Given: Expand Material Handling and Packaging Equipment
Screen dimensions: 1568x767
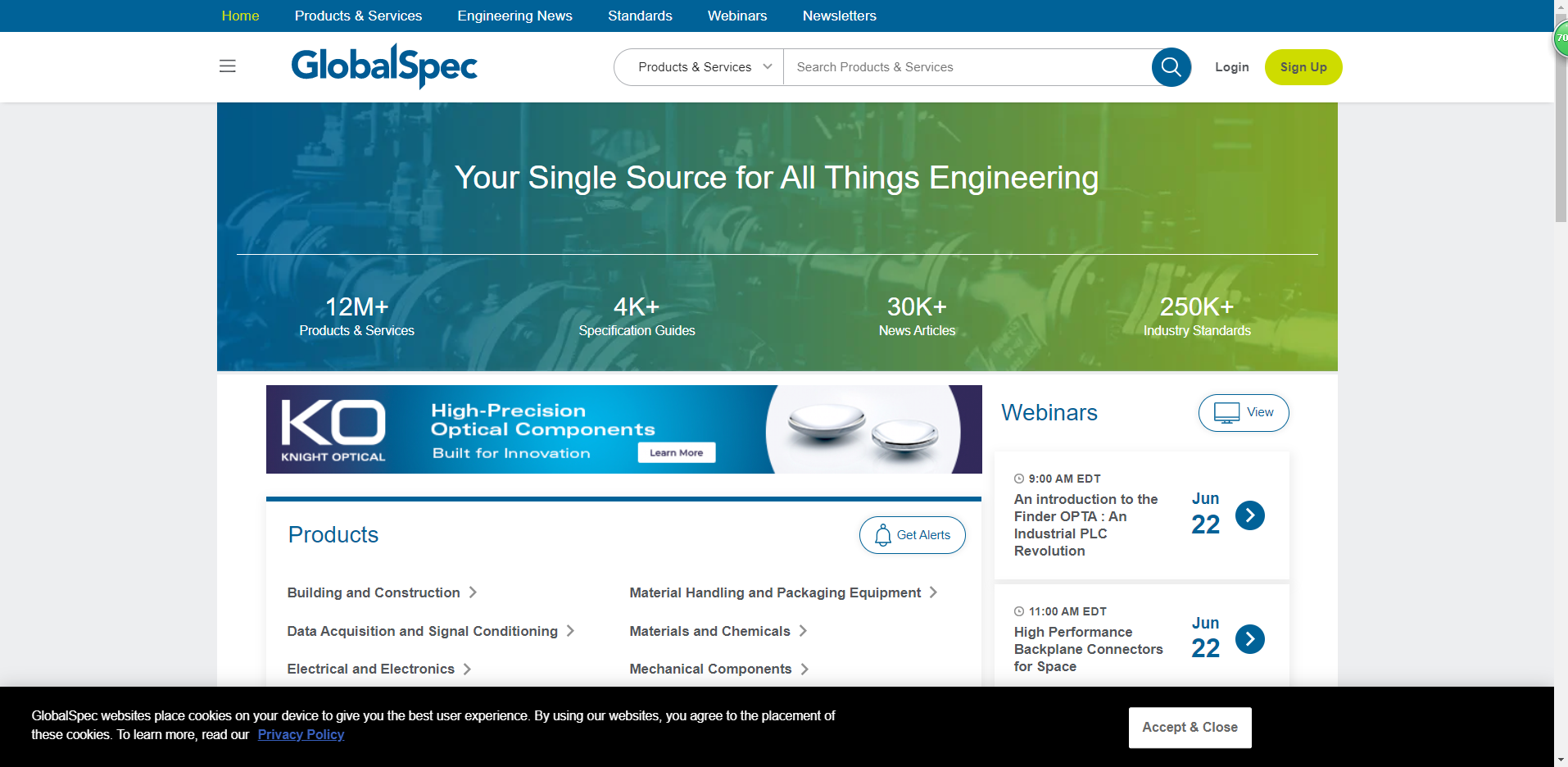Looking at the screenshot, I should pyautogui.click(x=783, y=592).
